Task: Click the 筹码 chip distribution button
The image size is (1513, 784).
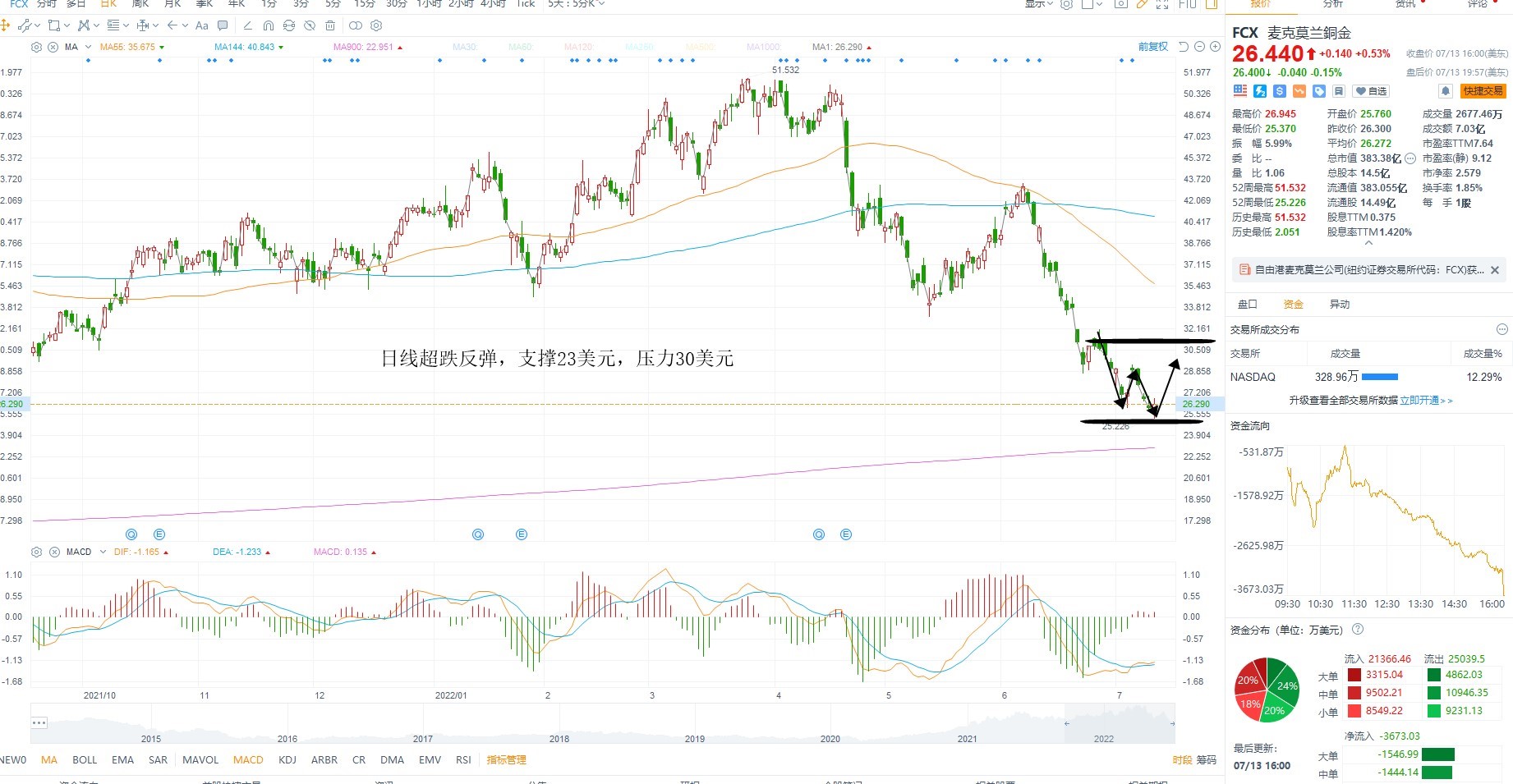Action: point(1206,760)
